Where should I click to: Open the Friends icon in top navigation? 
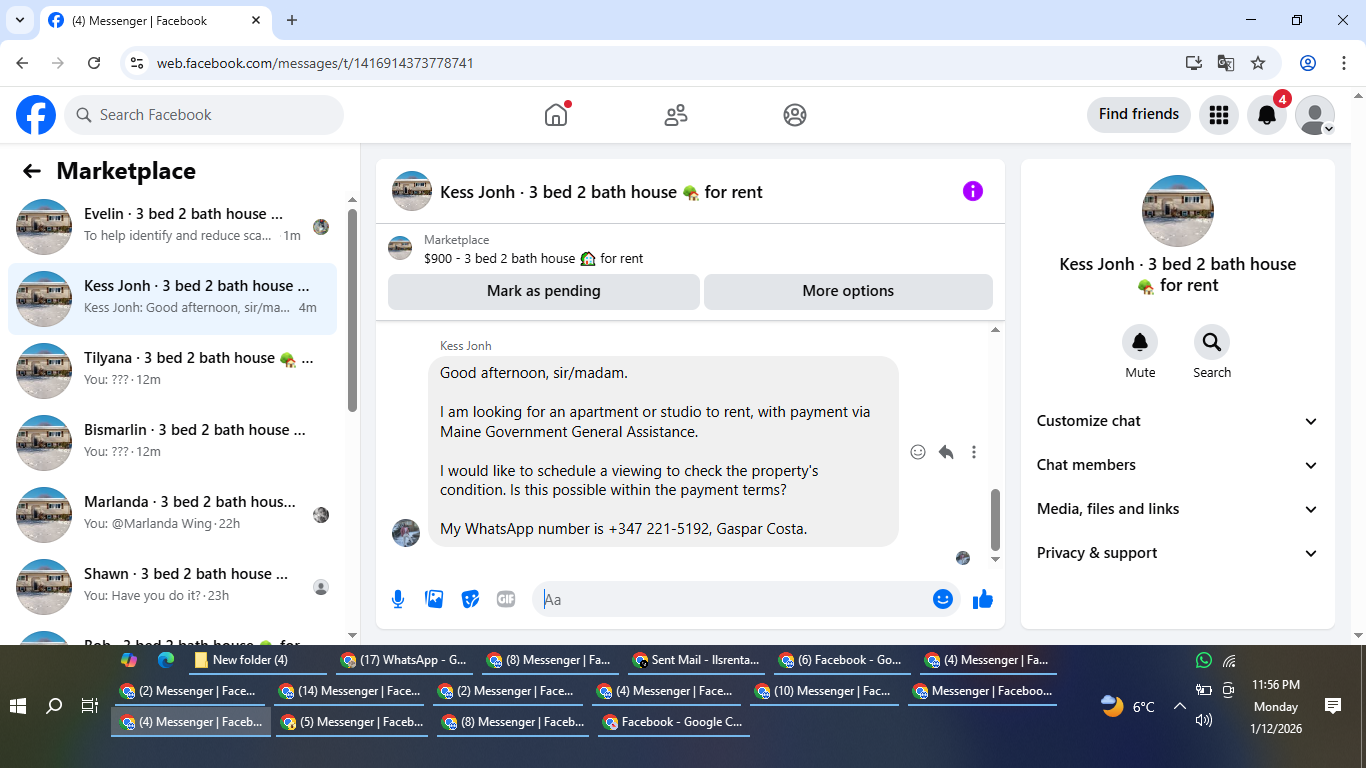tap(676, 115)
